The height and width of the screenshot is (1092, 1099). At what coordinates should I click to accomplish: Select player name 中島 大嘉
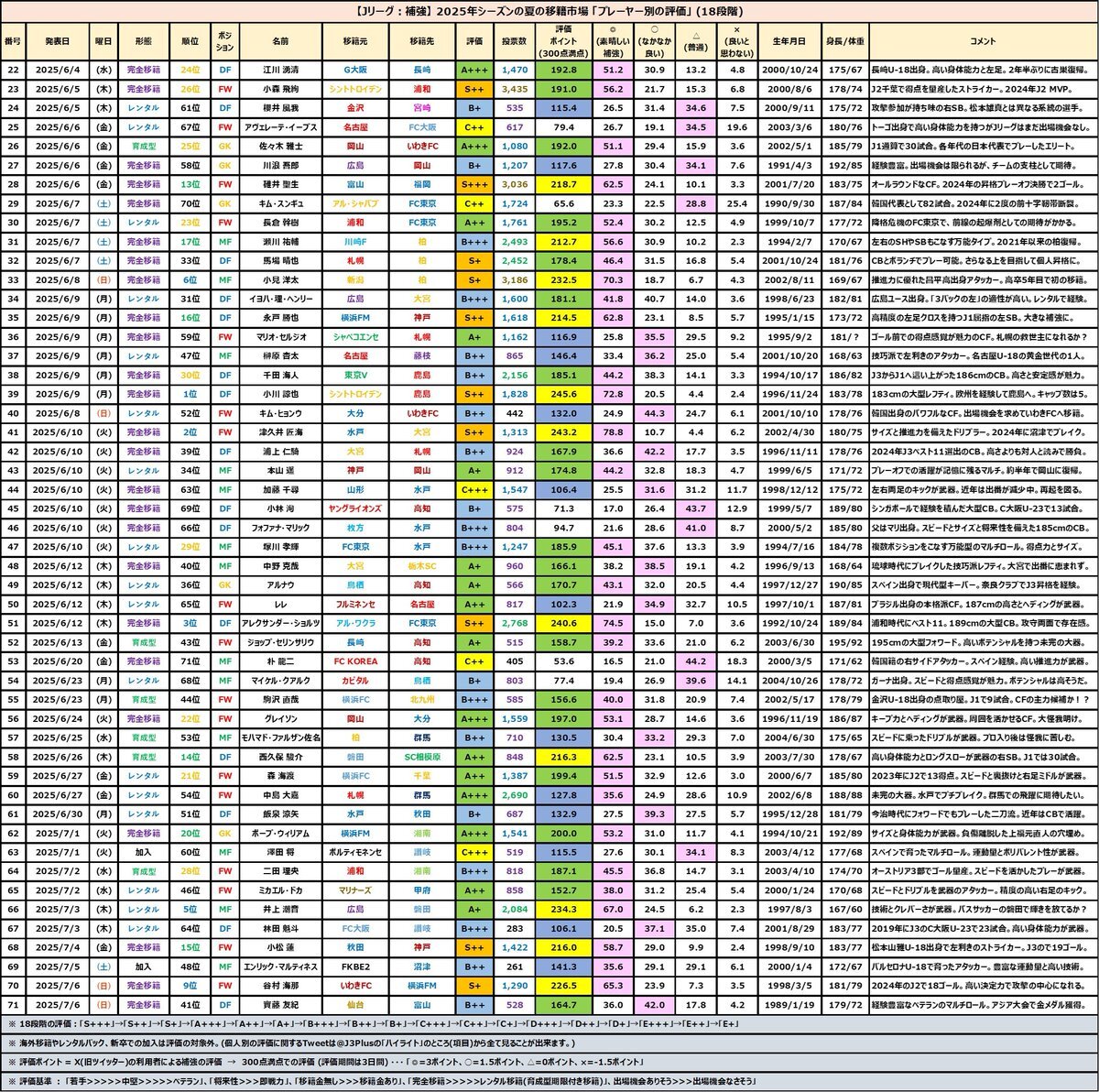[x=280, y=795]
